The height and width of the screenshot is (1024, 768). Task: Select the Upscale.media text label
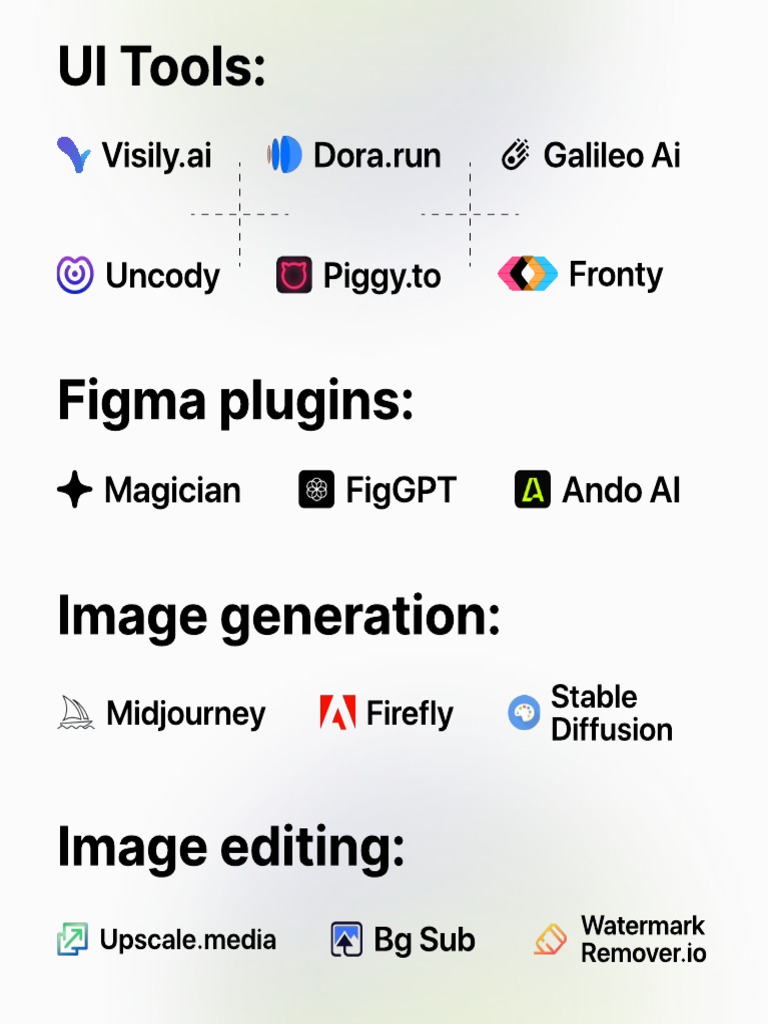pyautogui.click(x=188, y=940)
